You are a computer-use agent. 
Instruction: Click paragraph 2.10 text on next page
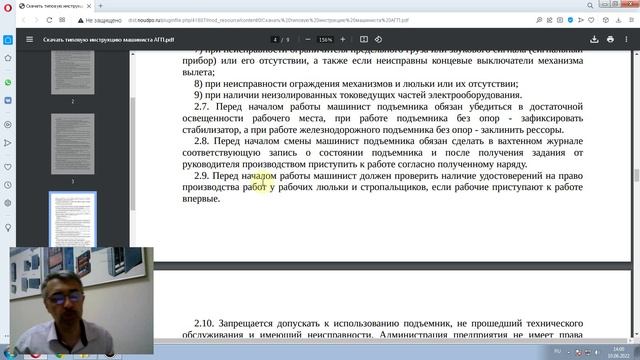click(x=382, y=329)
